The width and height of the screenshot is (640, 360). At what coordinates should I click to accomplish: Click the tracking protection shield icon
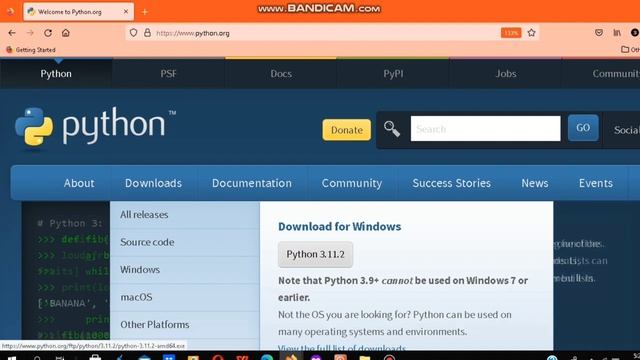(133, 33)
